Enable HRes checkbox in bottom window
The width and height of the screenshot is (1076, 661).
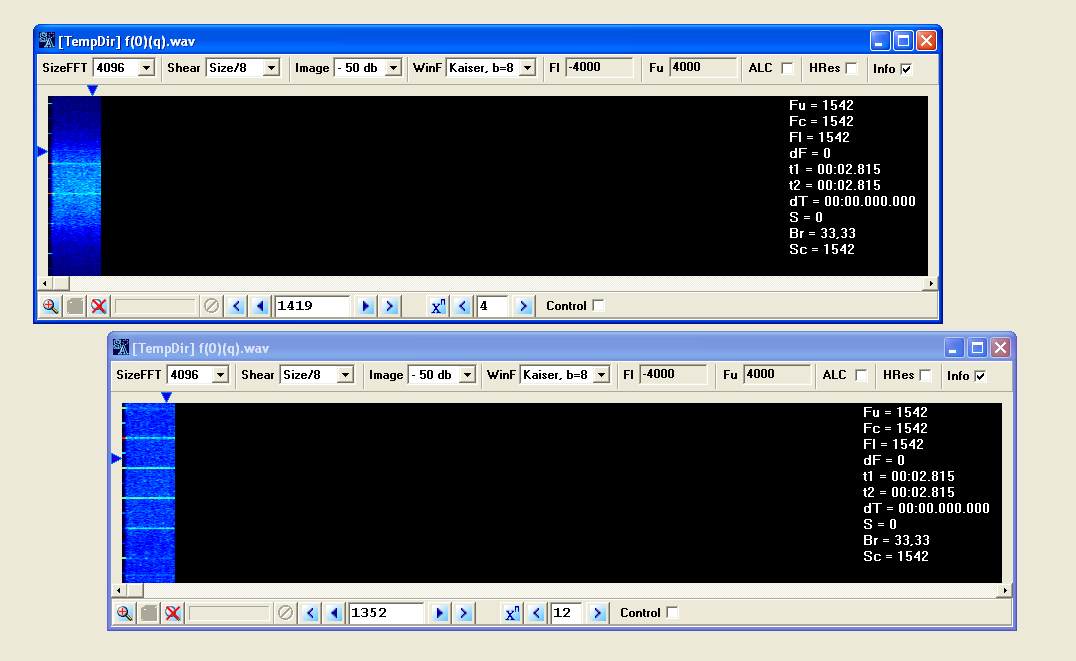[925, 375]
